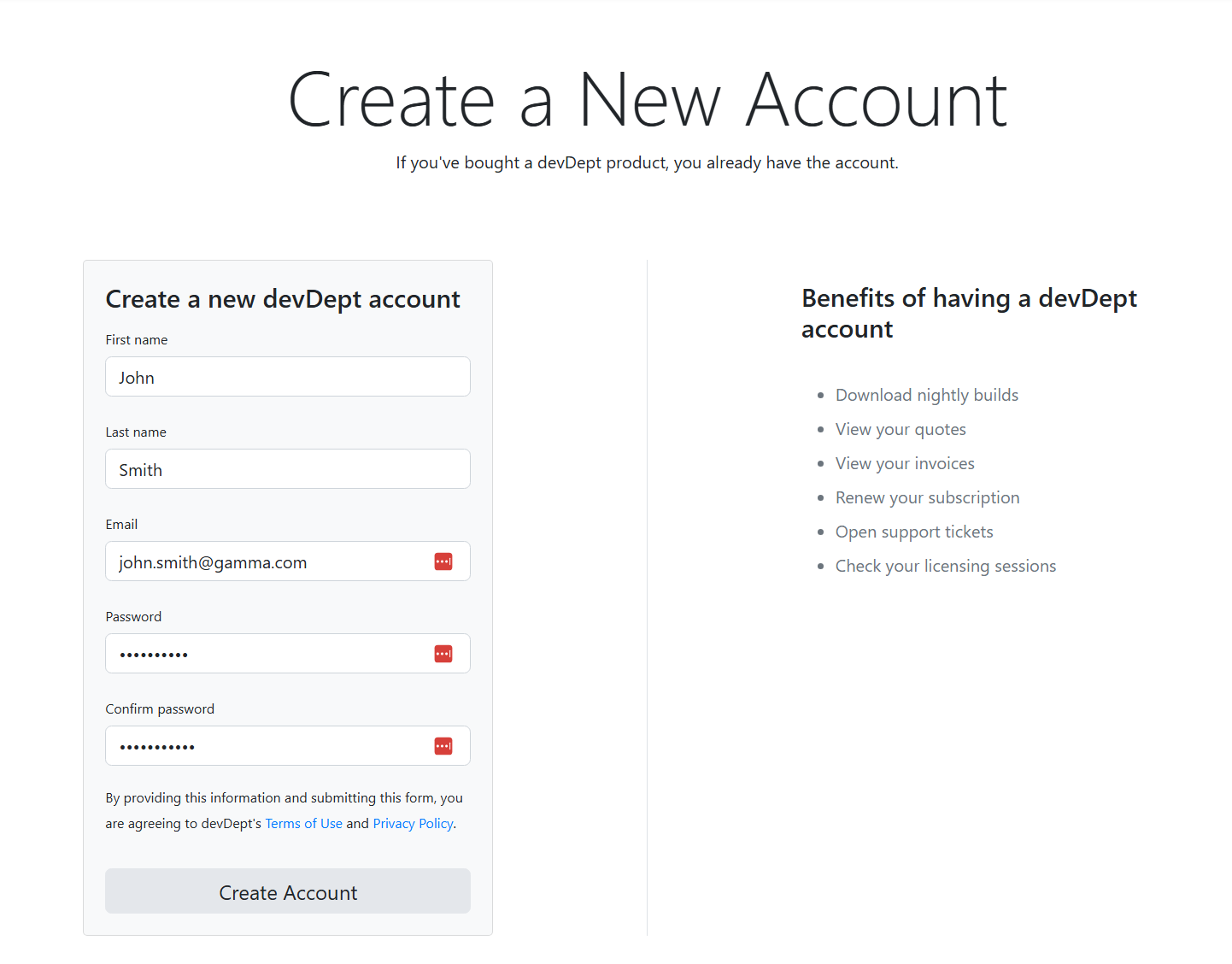Click the 'If you've bought a devDept product' subtitle
The height and width of the screenshot is (964, 1232).
pyautogui.click(x=647, y=162)
